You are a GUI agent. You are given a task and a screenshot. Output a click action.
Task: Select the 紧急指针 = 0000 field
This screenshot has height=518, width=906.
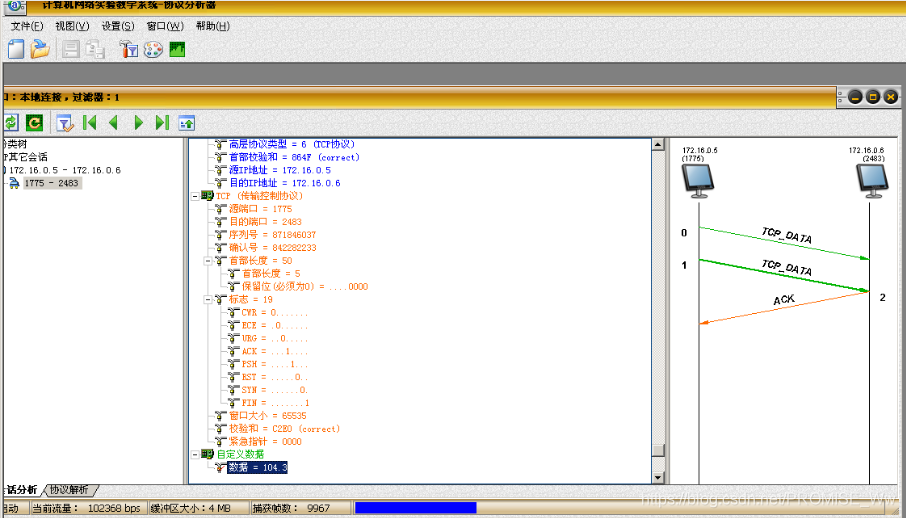pyautogui.click(x=265, y=441)
